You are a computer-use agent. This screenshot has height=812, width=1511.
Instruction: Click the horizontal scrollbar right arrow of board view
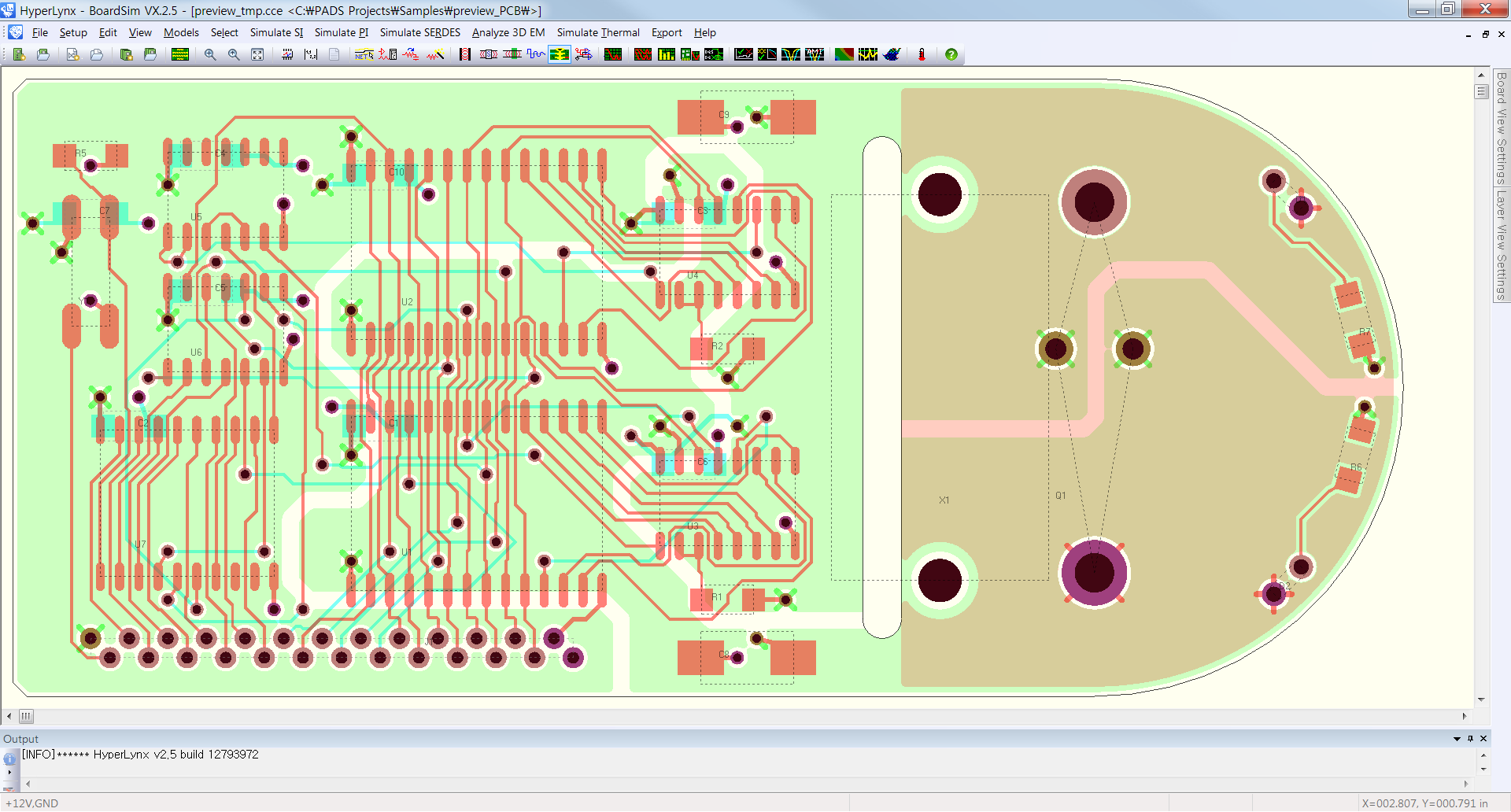[x=1464, y=716]
